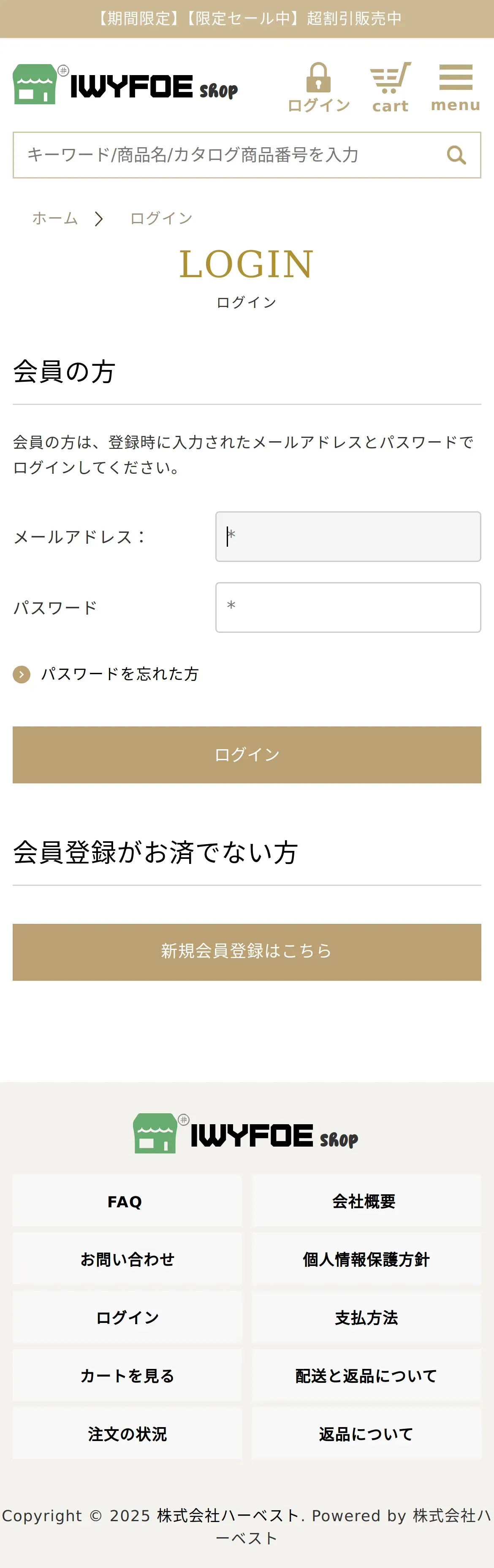Image resolution: width=494 pixels, height=1568 pixels.
Task: Click the IWYFOE shop logo in header
Action: pos(125,85)
